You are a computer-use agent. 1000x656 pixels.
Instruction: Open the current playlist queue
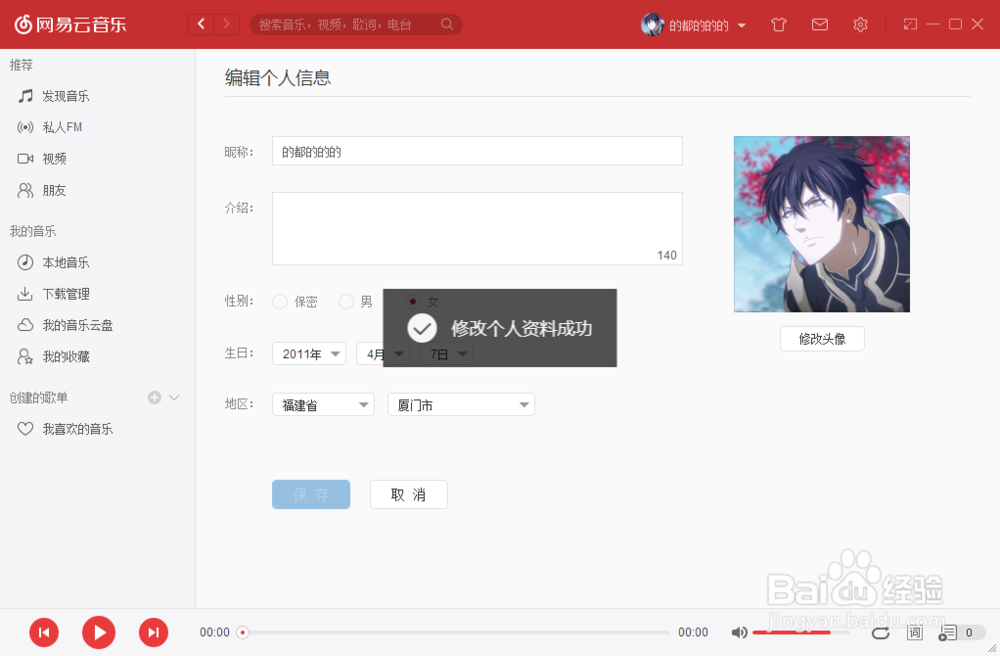946,632
